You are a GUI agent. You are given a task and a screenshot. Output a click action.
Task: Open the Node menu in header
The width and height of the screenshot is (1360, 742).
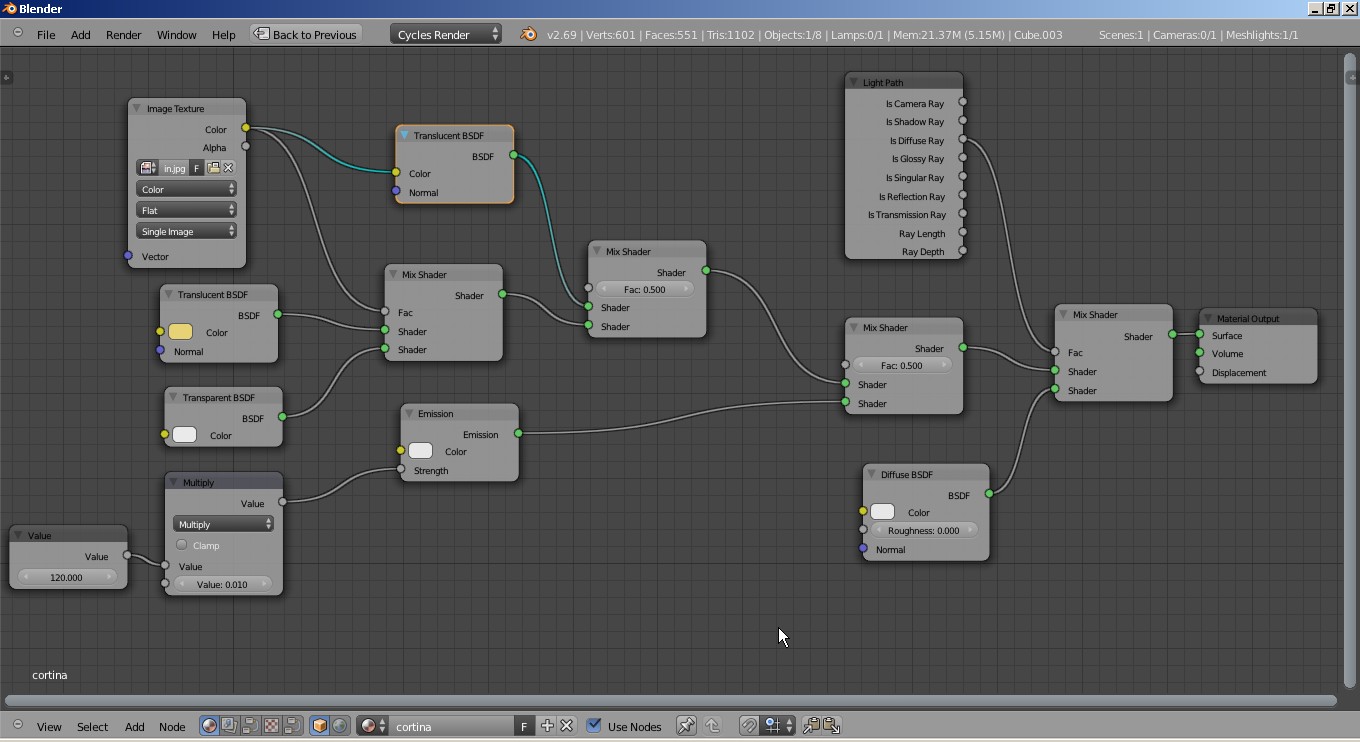tap(172, 726)
